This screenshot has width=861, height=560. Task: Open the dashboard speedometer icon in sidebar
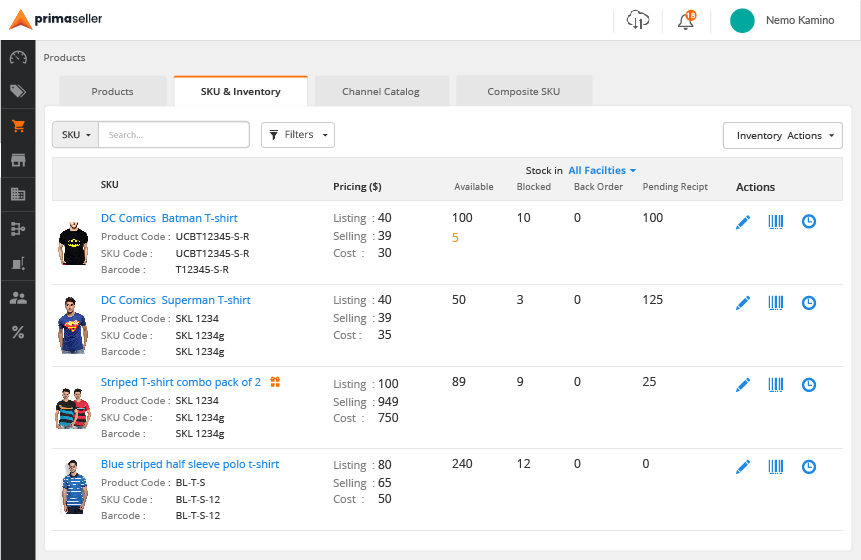pos(18,57)
